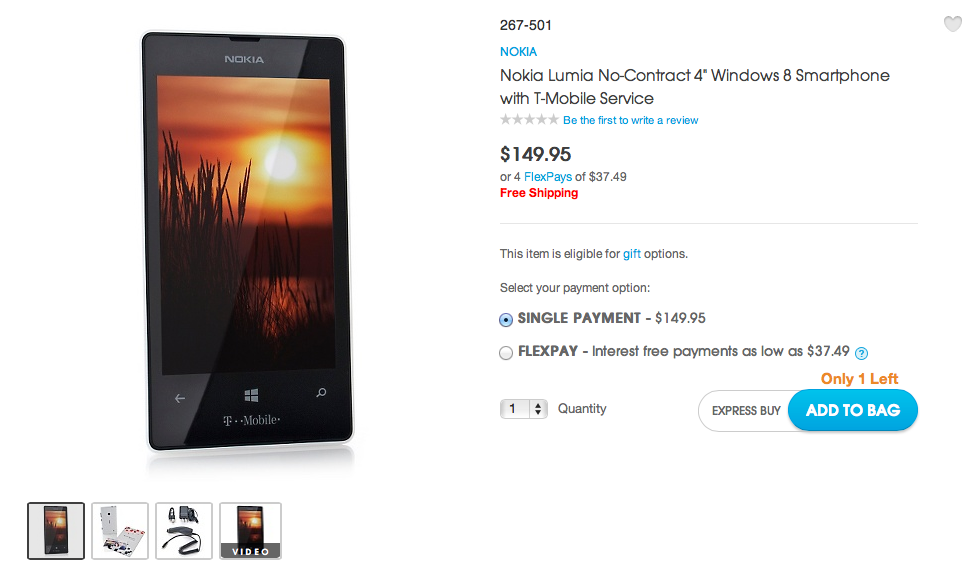Open the FlexPays link under the price
The height and width of the screenshot is (569, 975).
pyautogui.click(x=548, y=177)
